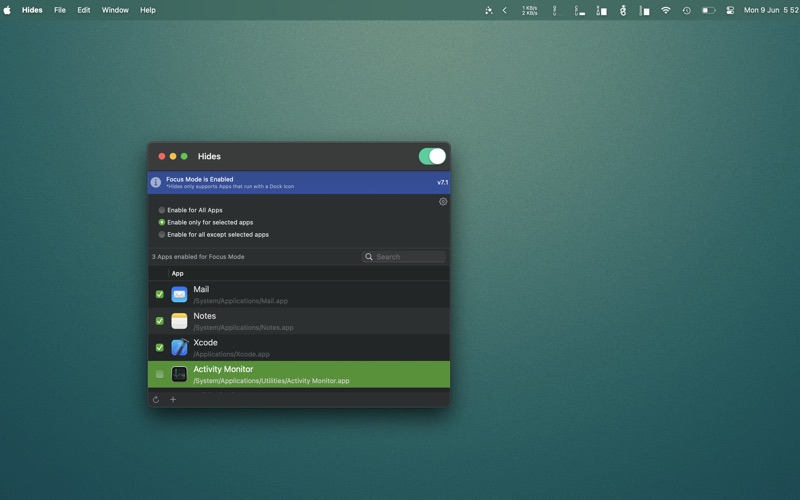Click the info icon in Focus Mode banner
The width and height of the screenshot is (800, 500).
click(x=156, y=182)
